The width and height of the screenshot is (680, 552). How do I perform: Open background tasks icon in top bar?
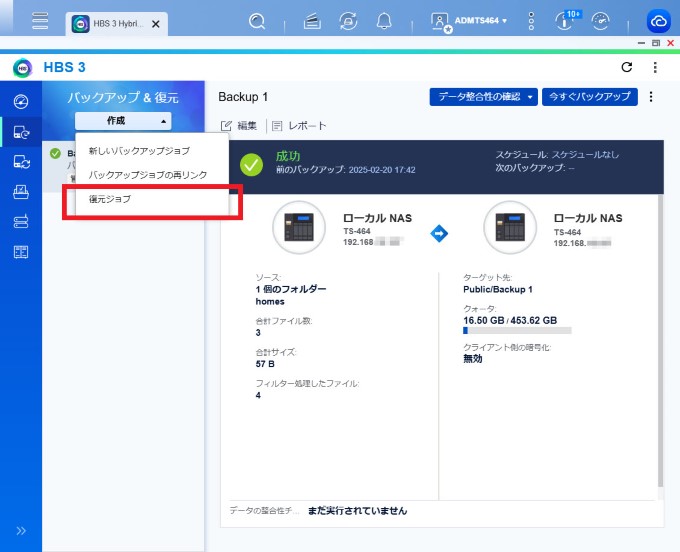point(312,21)
